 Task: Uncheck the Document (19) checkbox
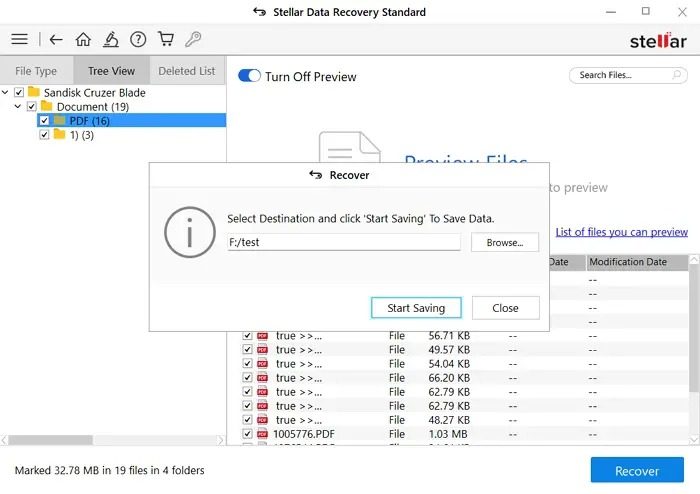31,107
